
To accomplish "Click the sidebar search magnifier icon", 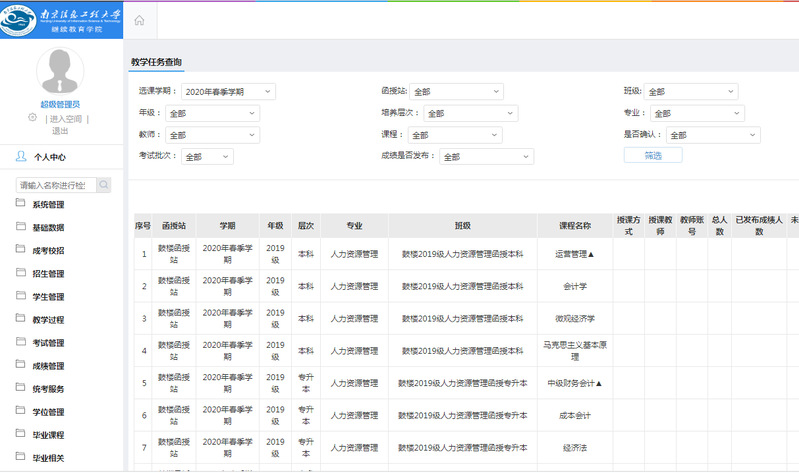I will tap(103, 185).
